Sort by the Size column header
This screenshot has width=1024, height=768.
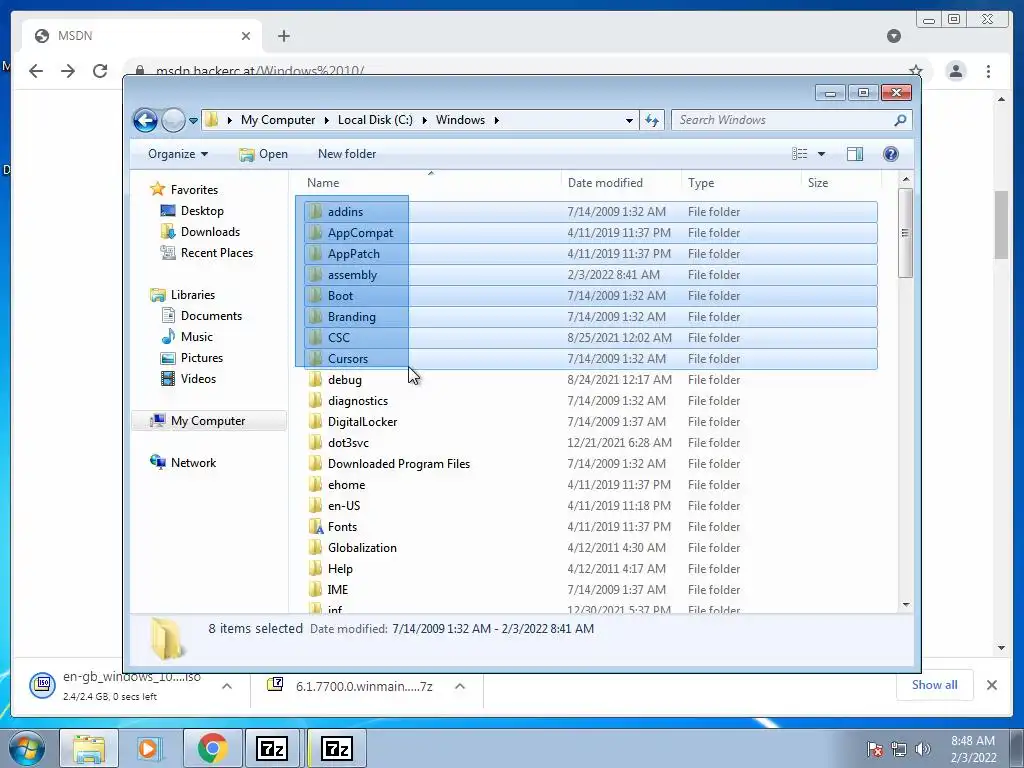coord(841,183)
